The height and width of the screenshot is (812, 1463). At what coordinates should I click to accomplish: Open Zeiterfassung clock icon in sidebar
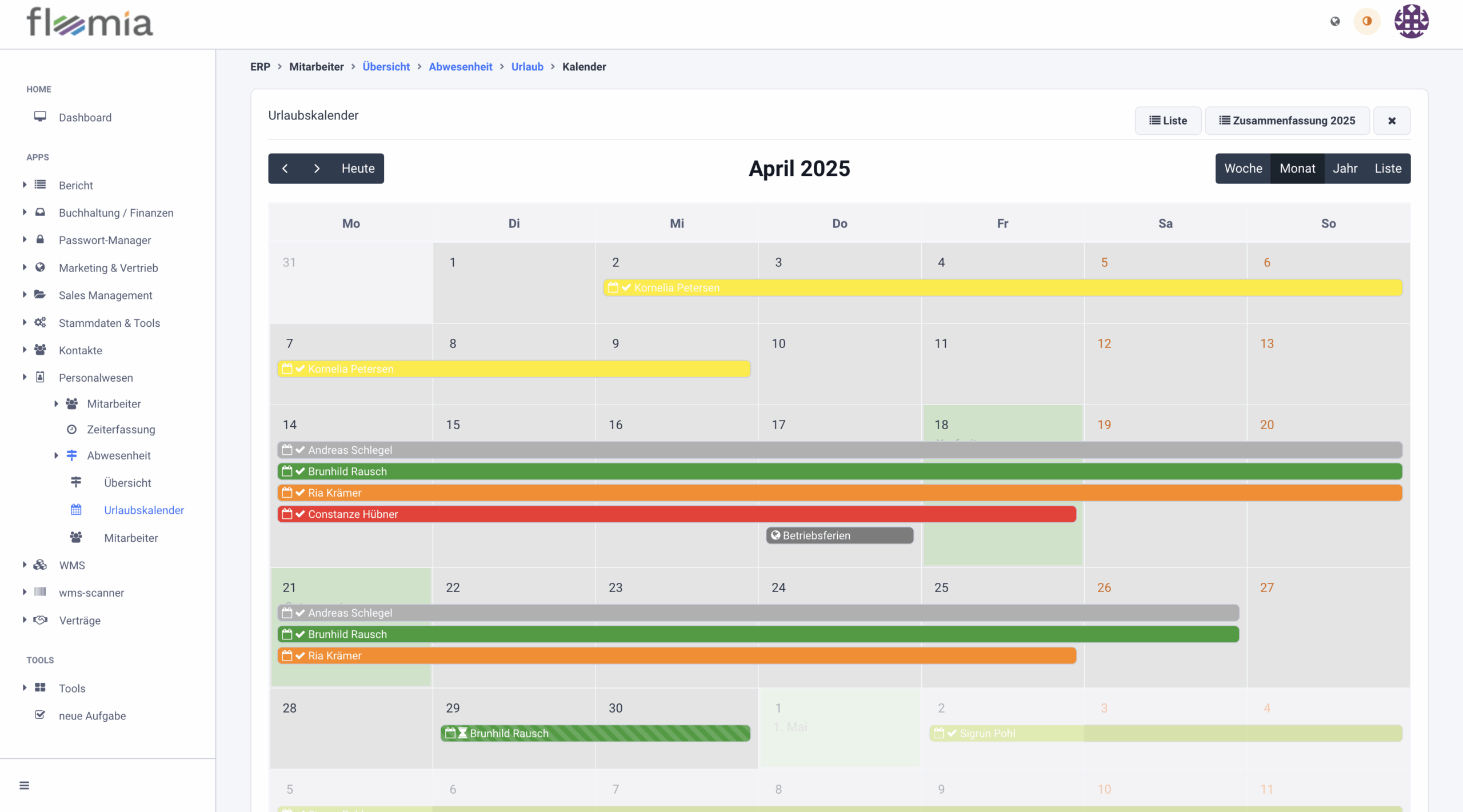point(72,429)
